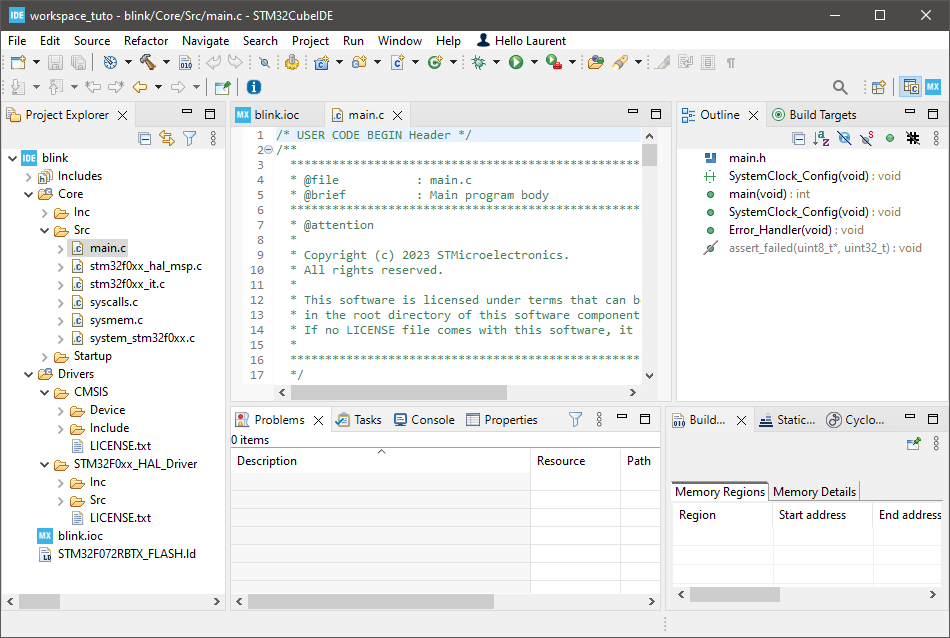Sort problems by the Description column
950x638 pixels.
pyautogui.click(x=380, y=460)
